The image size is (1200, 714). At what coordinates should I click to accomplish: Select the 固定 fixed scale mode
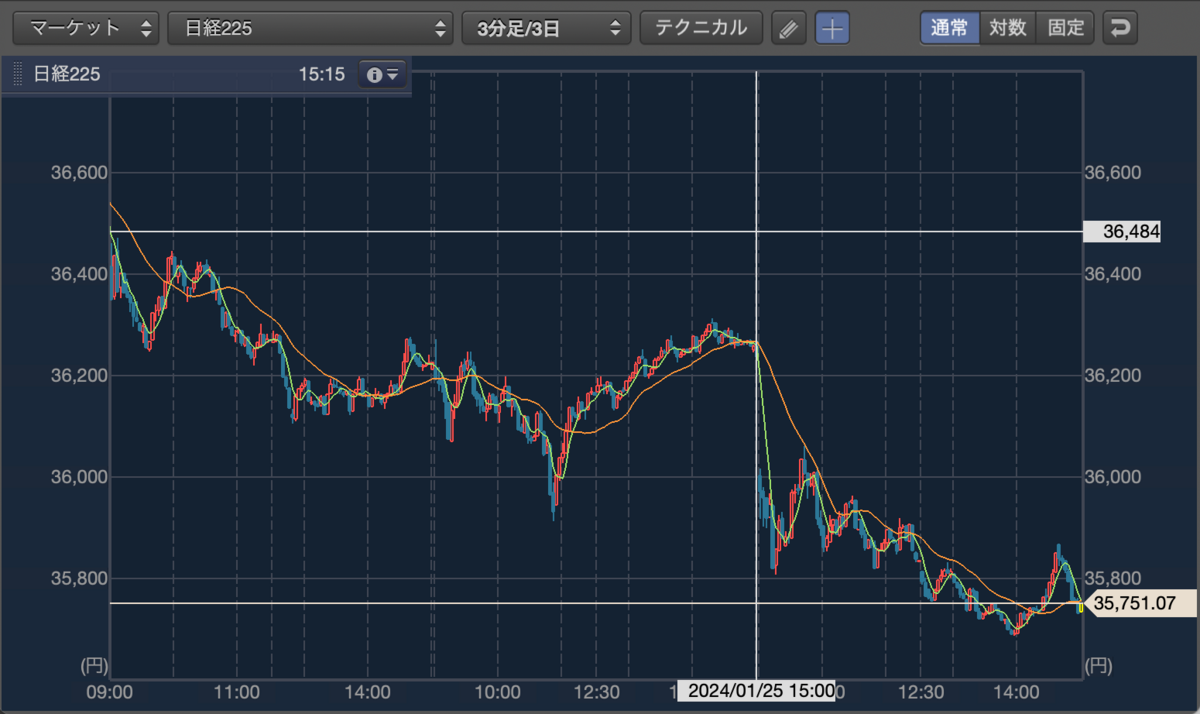[x=1066, y=28]
